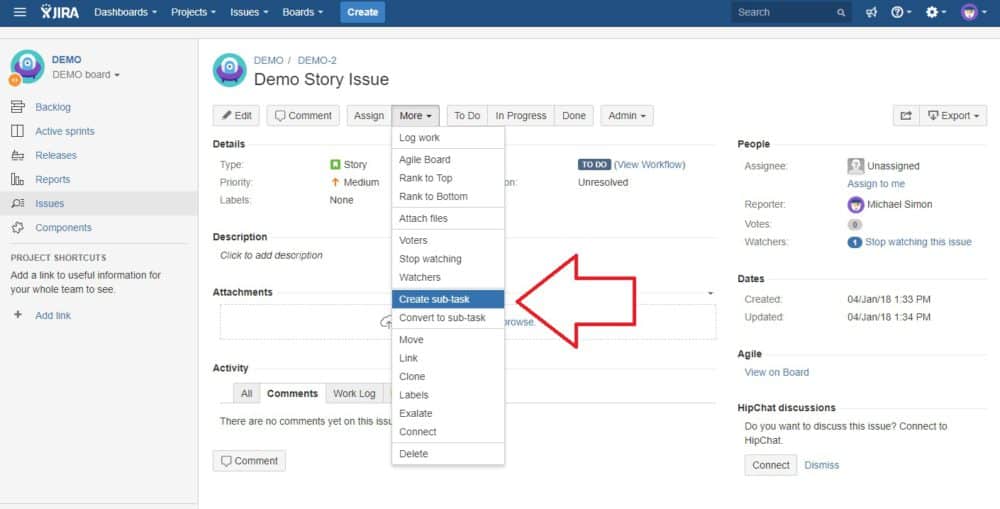Click the Assign to me link
Screen dimensions: 1000x509
pos(876,184)
